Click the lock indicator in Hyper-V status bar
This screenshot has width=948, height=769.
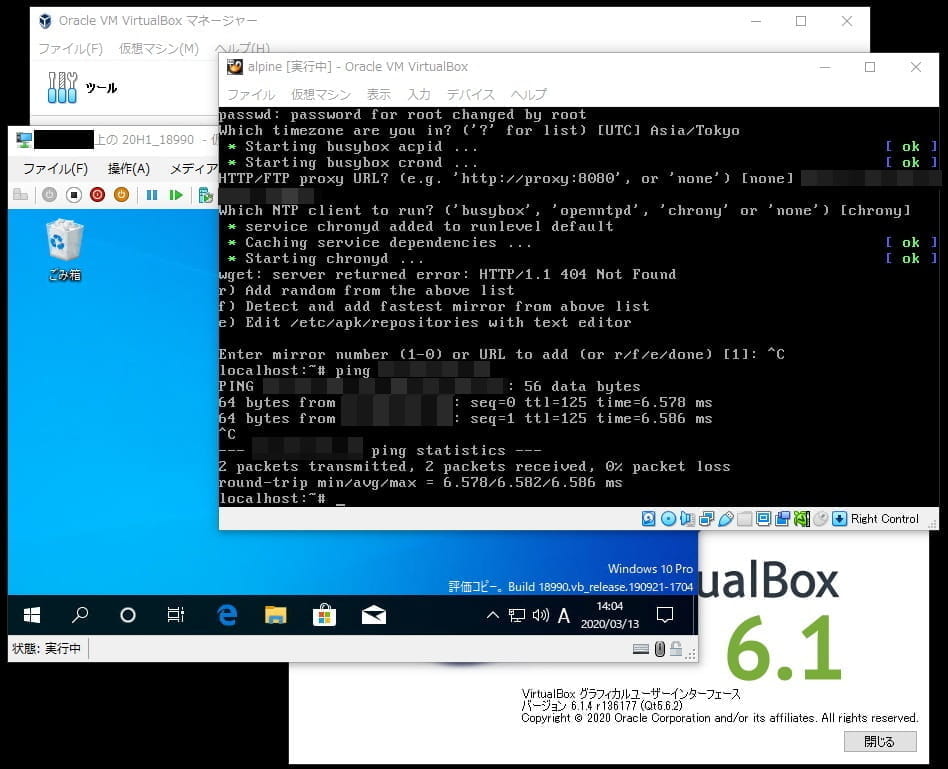point(676,649)
